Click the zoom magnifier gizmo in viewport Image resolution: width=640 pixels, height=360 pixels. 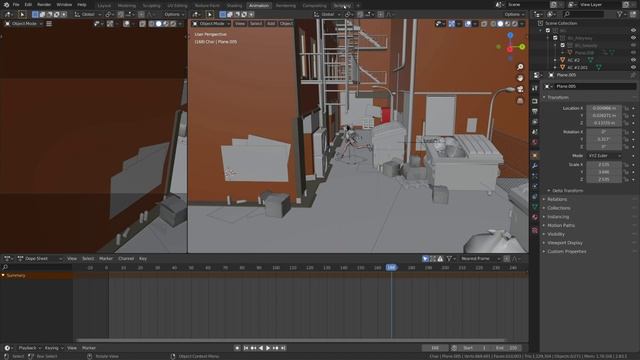pyautogui.click(x=520, y=67)
